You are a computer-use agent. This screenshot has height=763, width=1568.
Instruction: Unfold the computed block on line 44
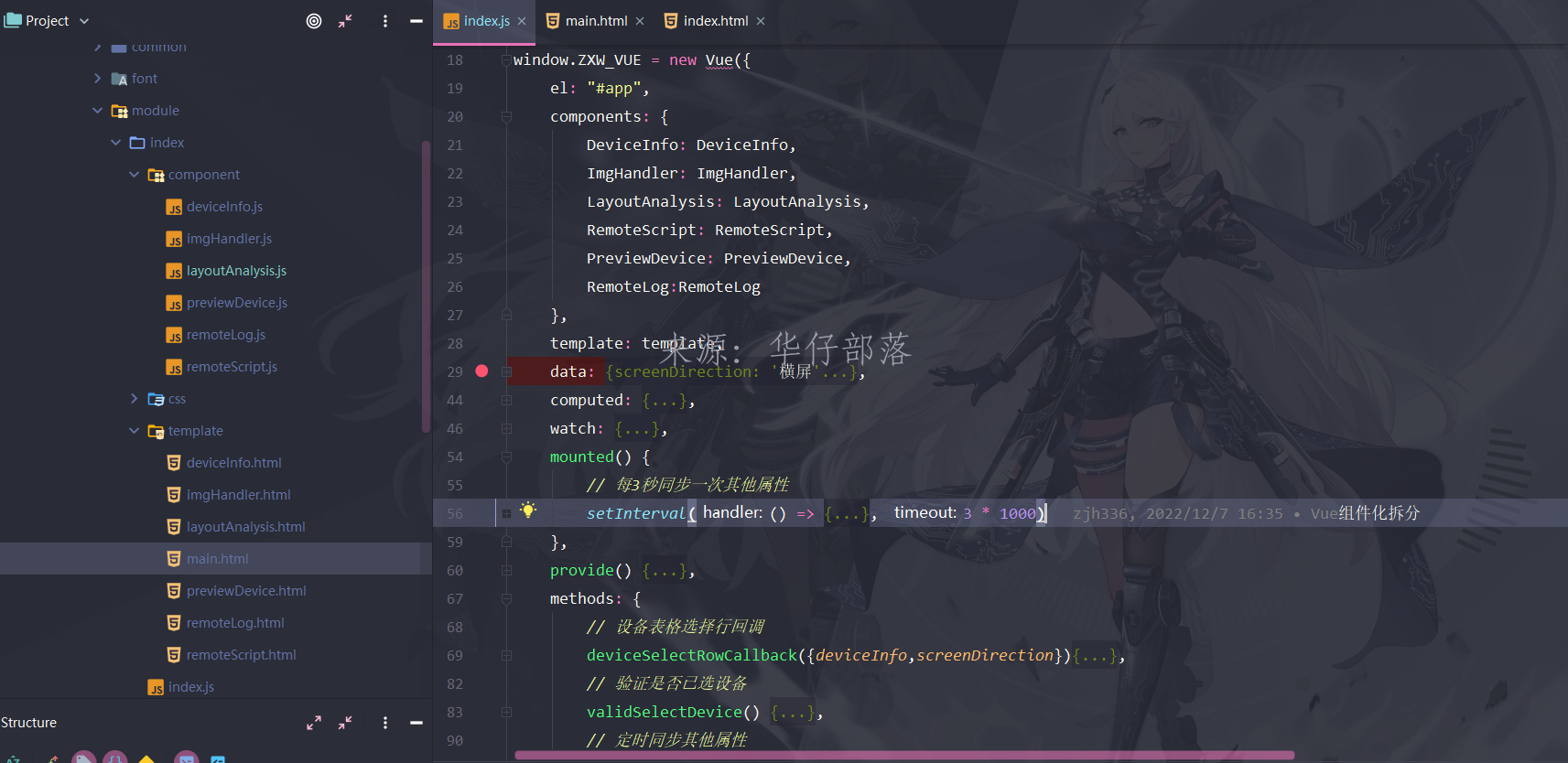click(506, 401)
